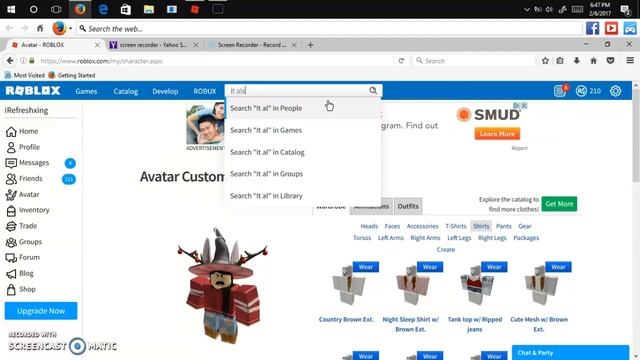
Task: Open Blog in the sidebar
Action: [20, 273]
